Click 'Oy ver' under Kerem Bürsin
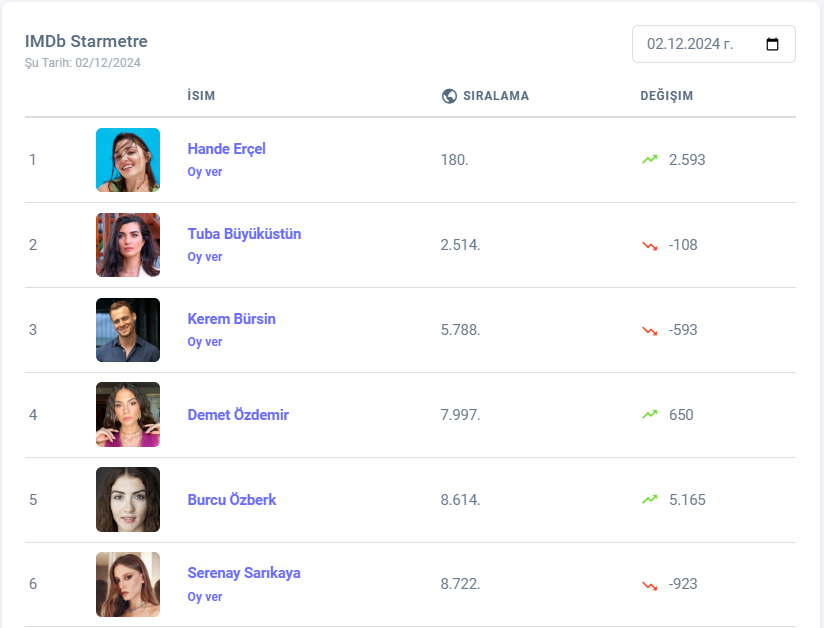 coord(205,342)
